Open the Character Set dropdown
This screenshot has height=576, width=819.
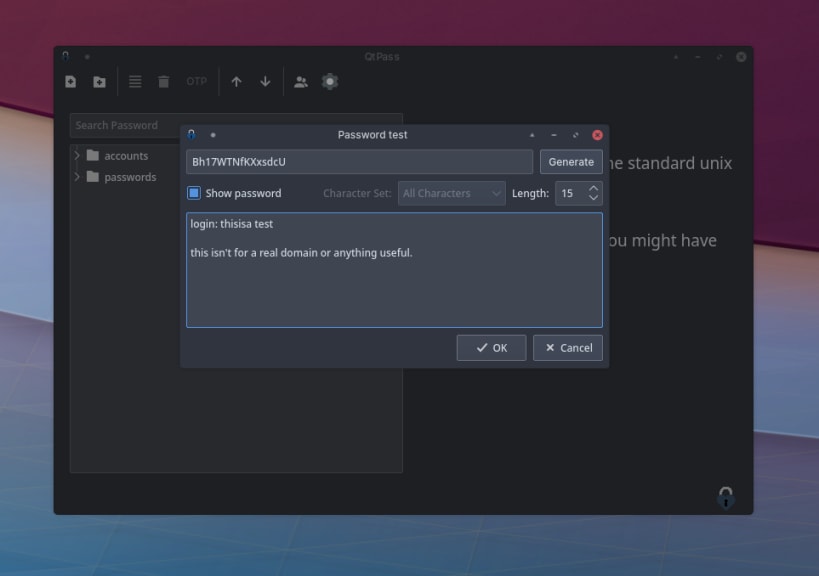pos(450,193)
